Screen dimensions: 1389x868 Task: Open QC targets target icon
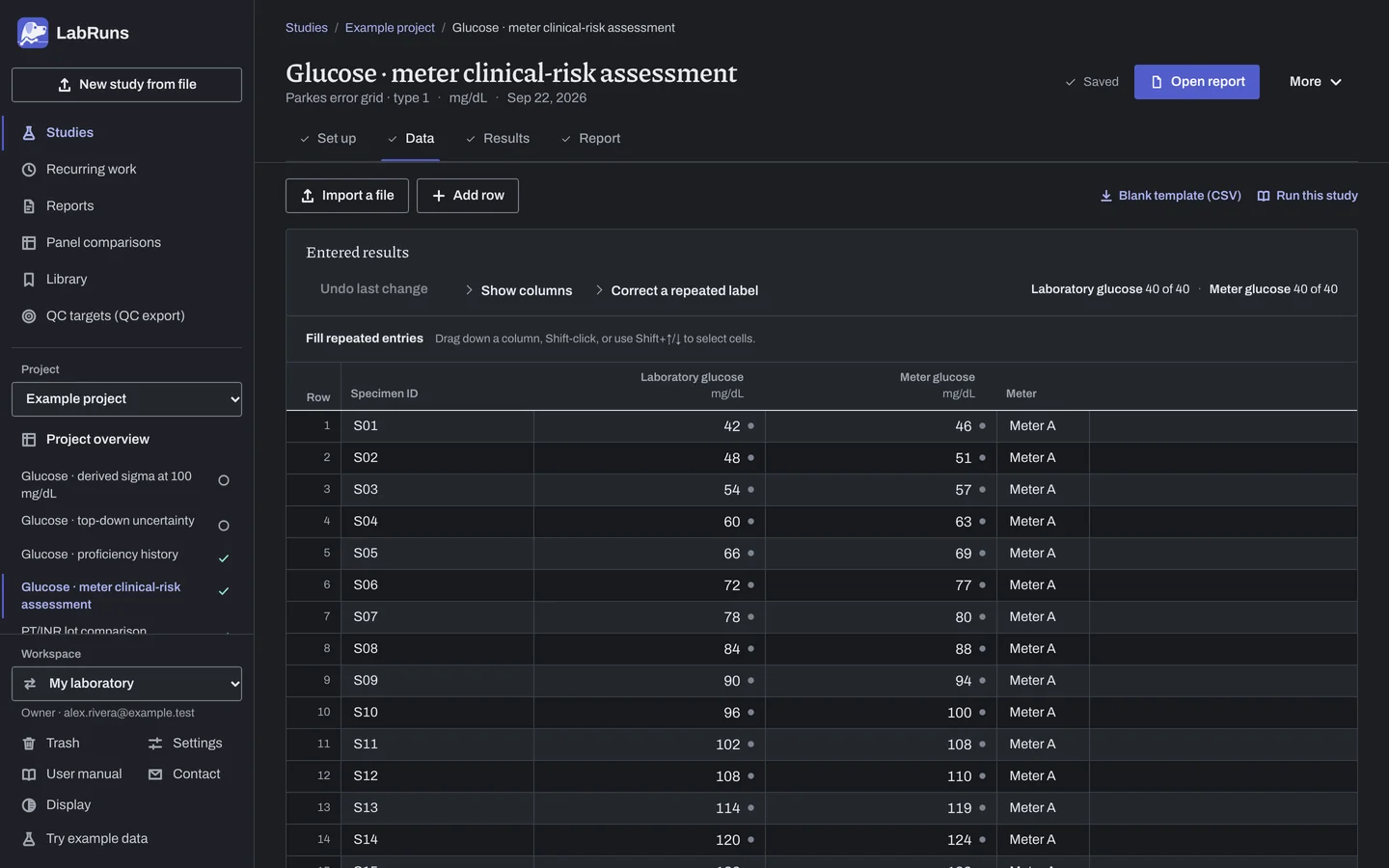pos(29,316)
